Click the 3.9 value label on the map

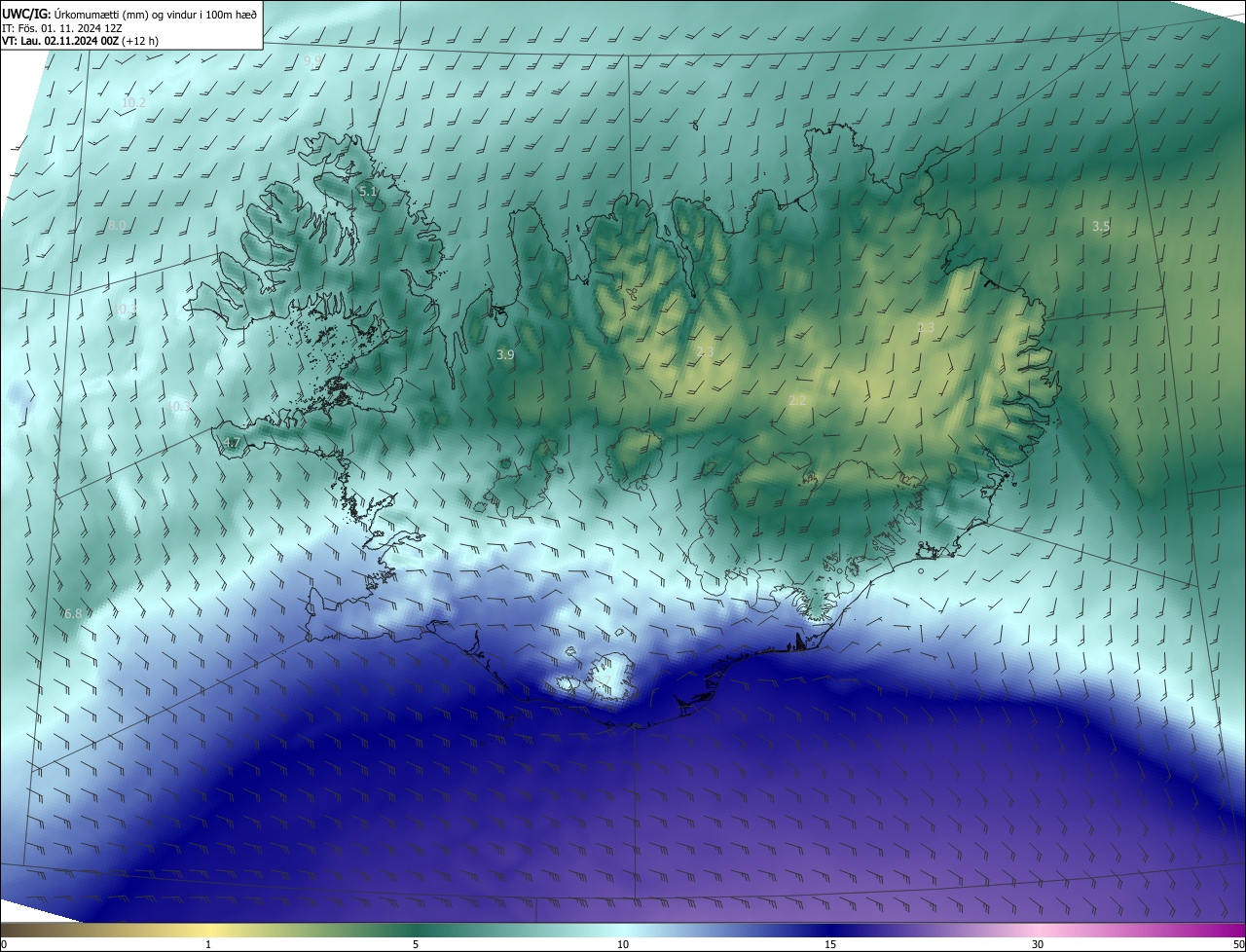[505, 355]
